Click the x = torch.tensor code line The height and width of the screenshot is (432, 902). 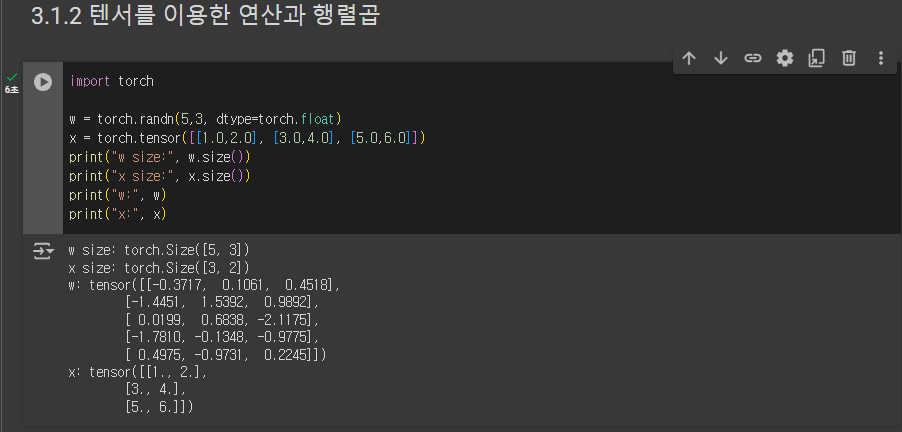247,138
